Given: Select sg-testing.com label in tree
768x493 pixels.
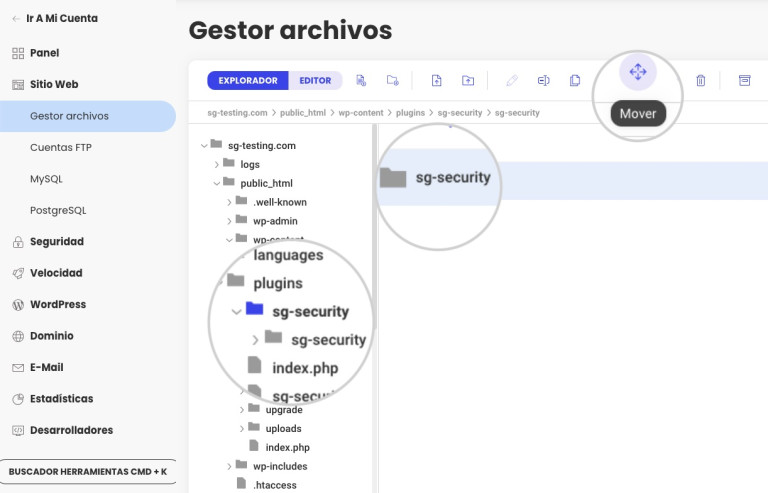Looking at the screenshot, I should tap(262, 145).
